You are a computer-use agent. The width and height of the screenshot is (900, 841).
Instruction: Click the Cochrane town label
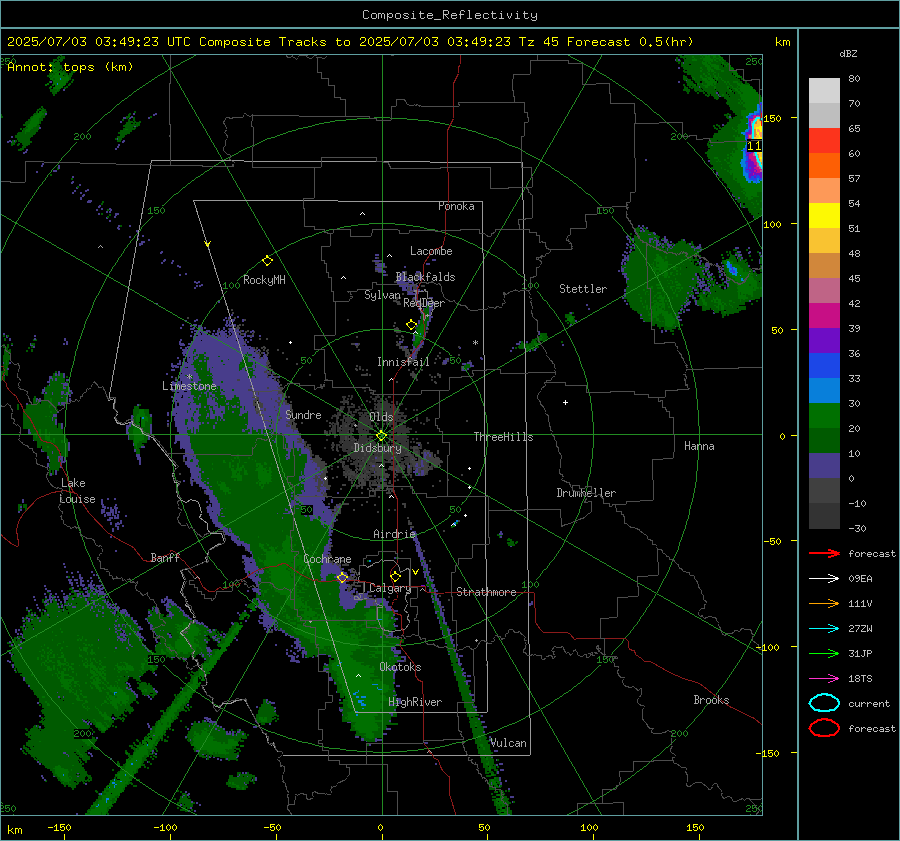click(327, 559)
